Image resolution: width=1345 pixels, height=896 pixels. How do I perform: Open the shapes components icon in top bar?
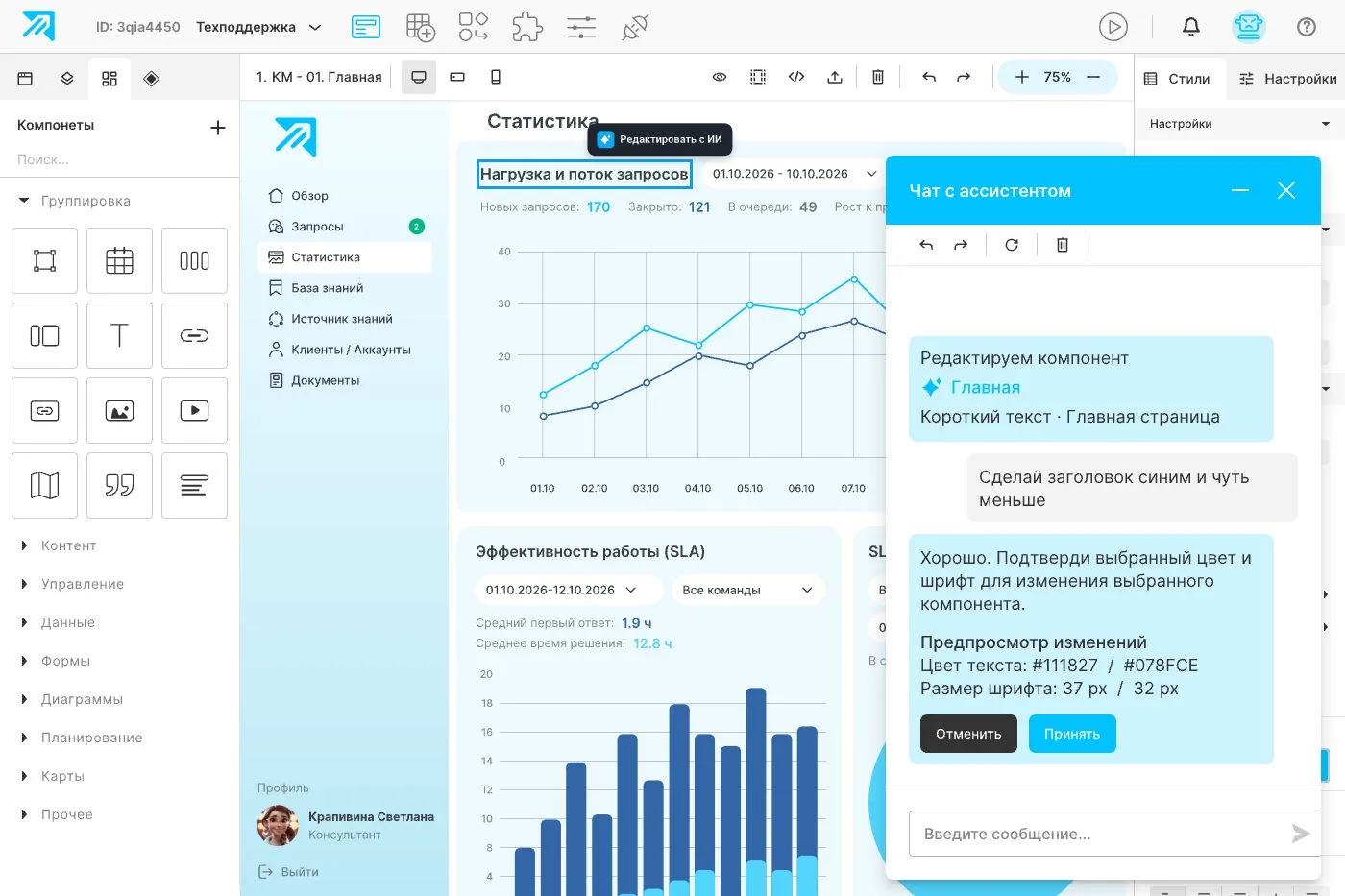[474, 27]
